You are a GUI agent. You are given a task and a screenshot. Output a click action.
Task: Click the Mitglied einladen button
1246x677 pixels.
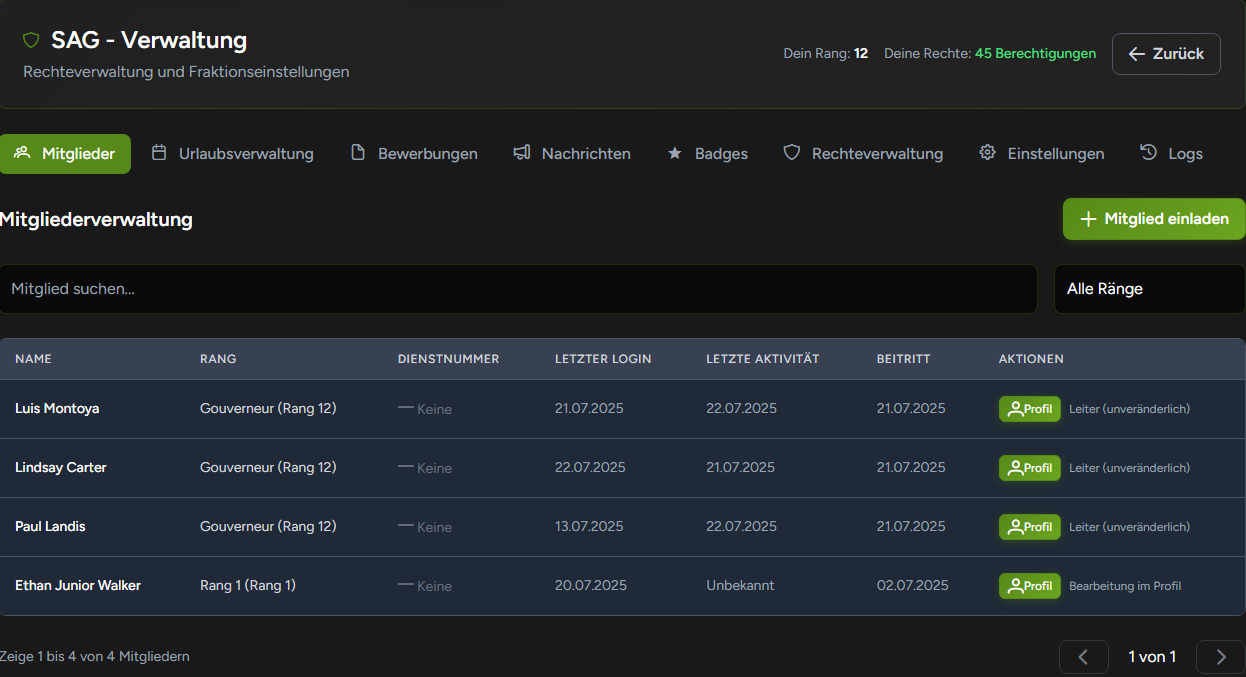pos(1154,219)
